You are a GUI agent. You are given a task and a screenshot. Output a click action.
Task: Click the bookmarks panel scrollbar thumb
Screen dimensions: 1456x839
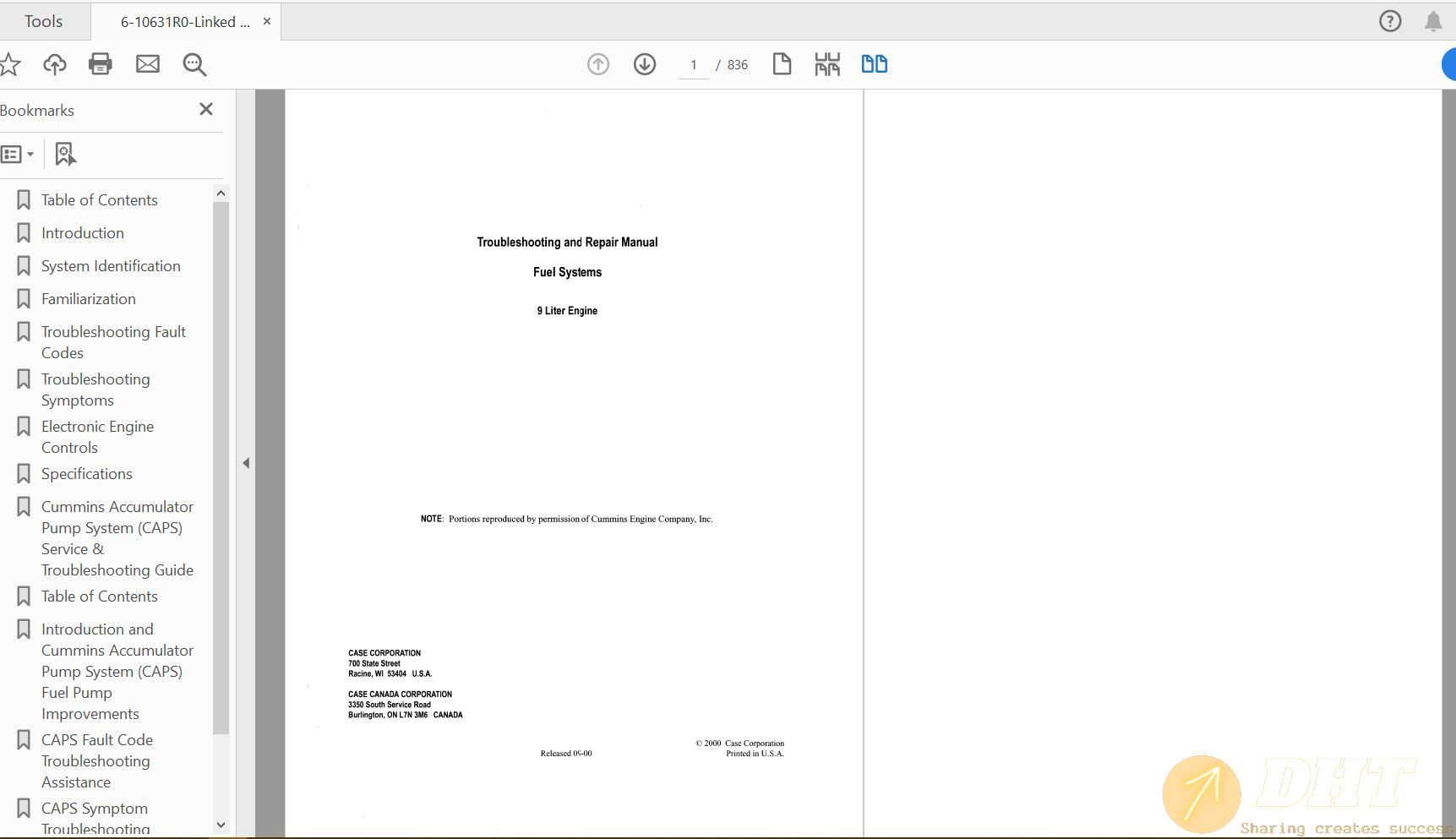221,469
